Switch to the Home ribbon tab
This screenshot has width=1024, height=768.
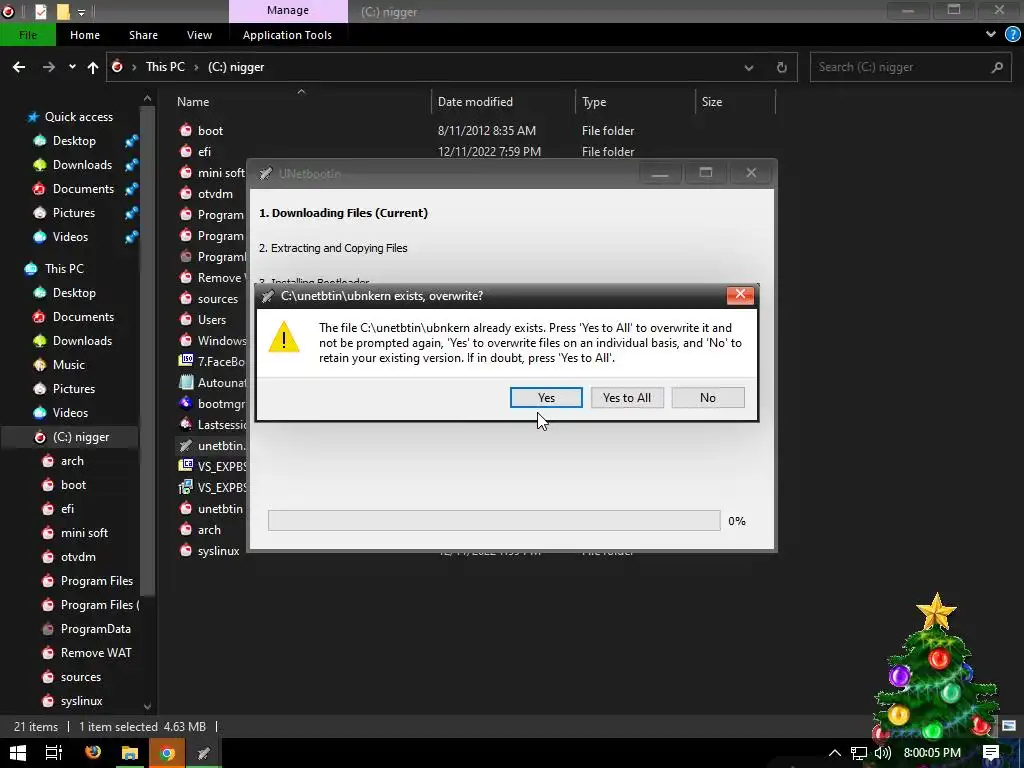tap(85, 35)
